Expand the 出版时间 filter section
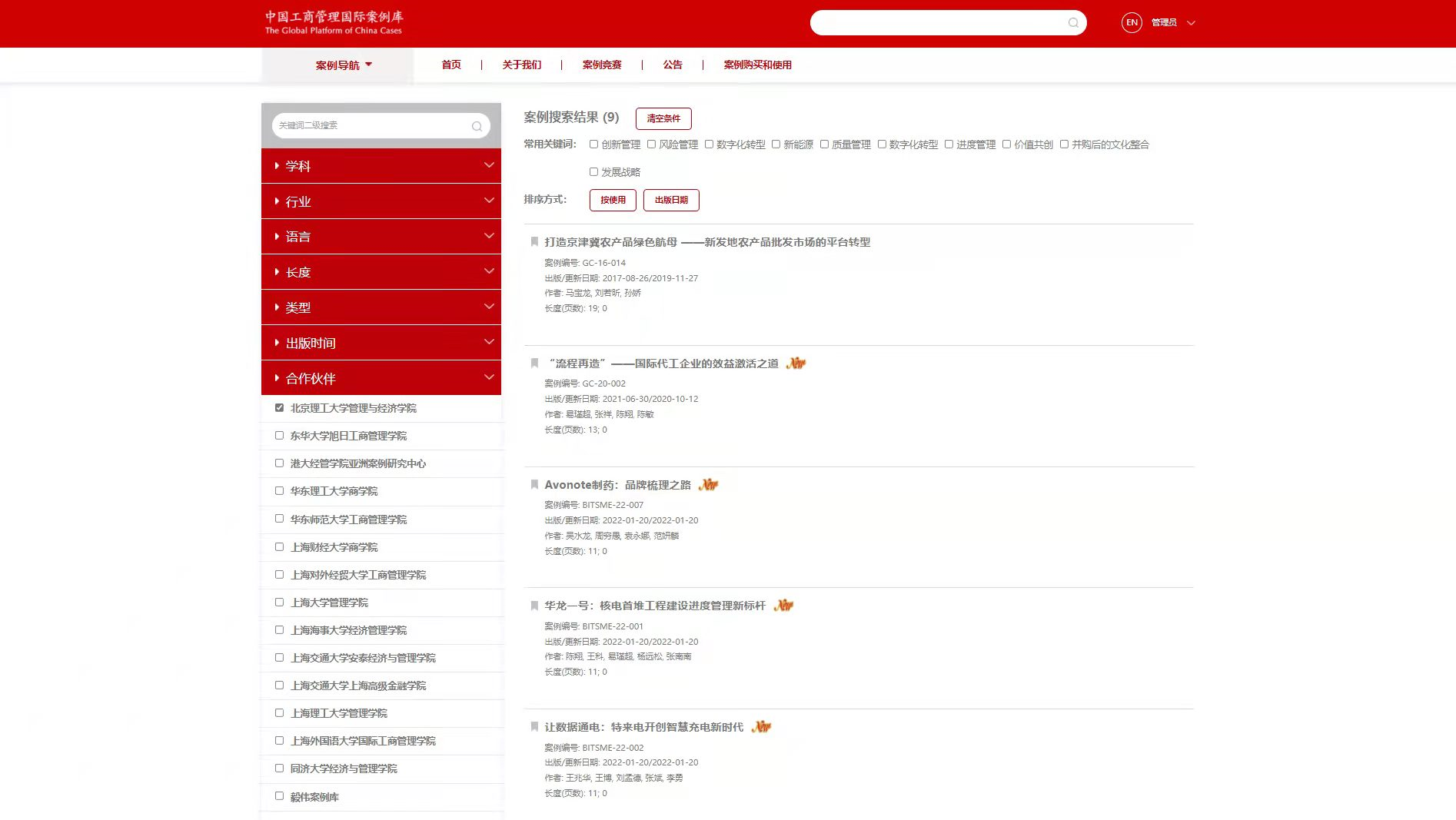The image size is (1456, 820). click(x=381, y=343)
